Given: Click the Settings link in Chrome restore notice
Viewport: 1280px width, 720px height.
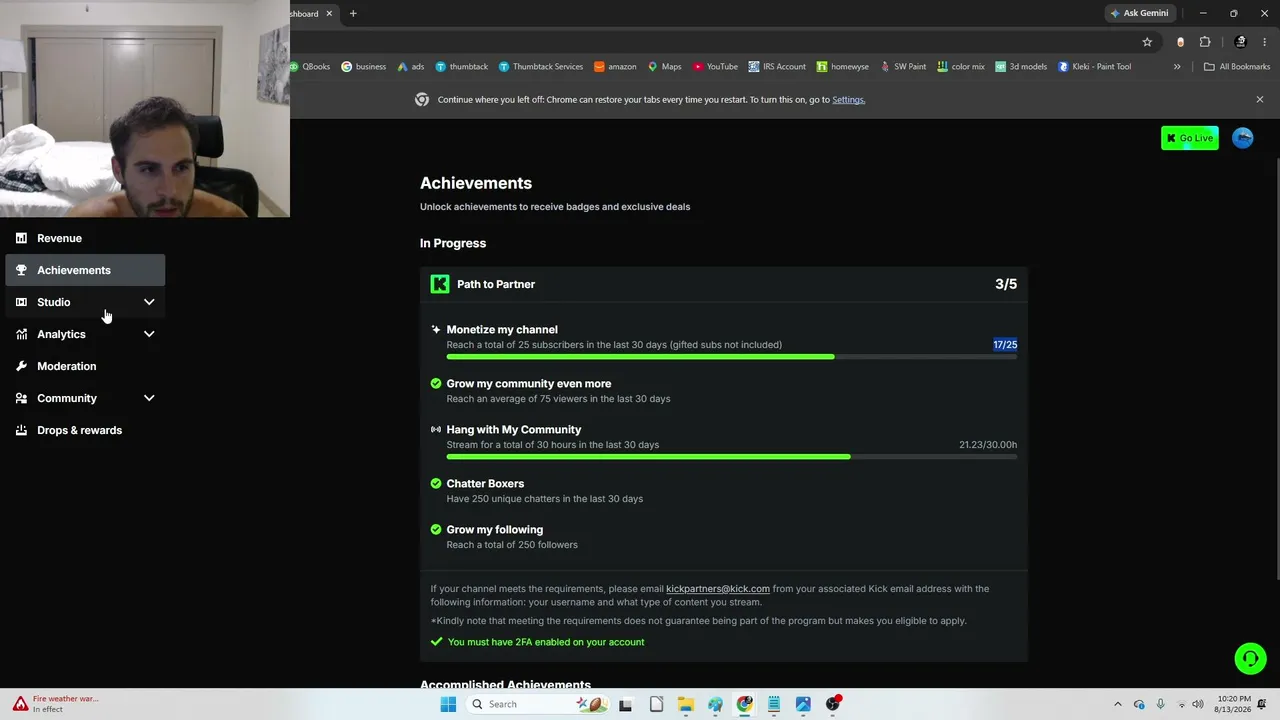Looking at the screenshot, I should point(848,100).
